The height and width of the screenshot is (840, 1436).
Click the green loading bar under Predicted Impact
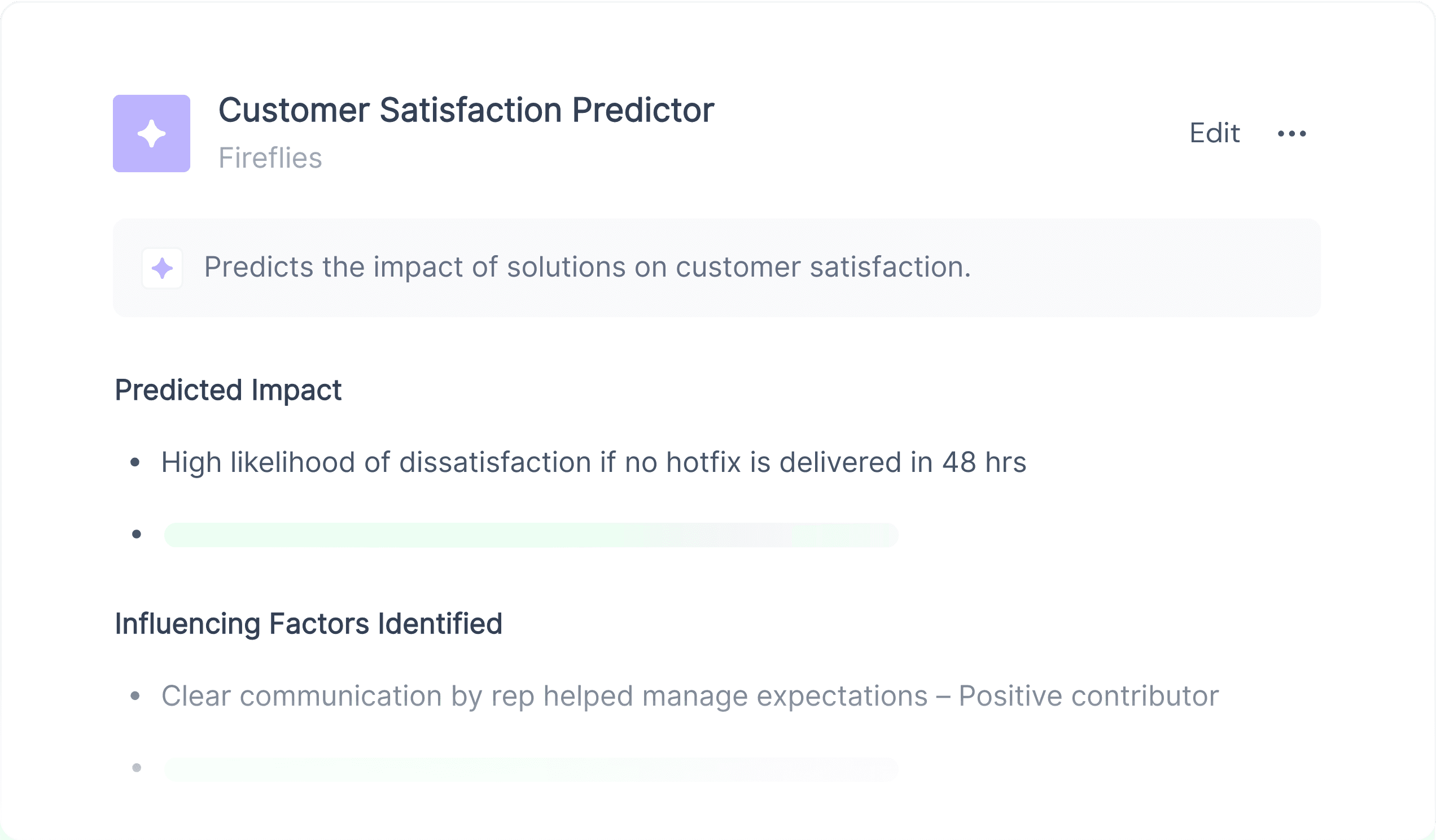531,535
